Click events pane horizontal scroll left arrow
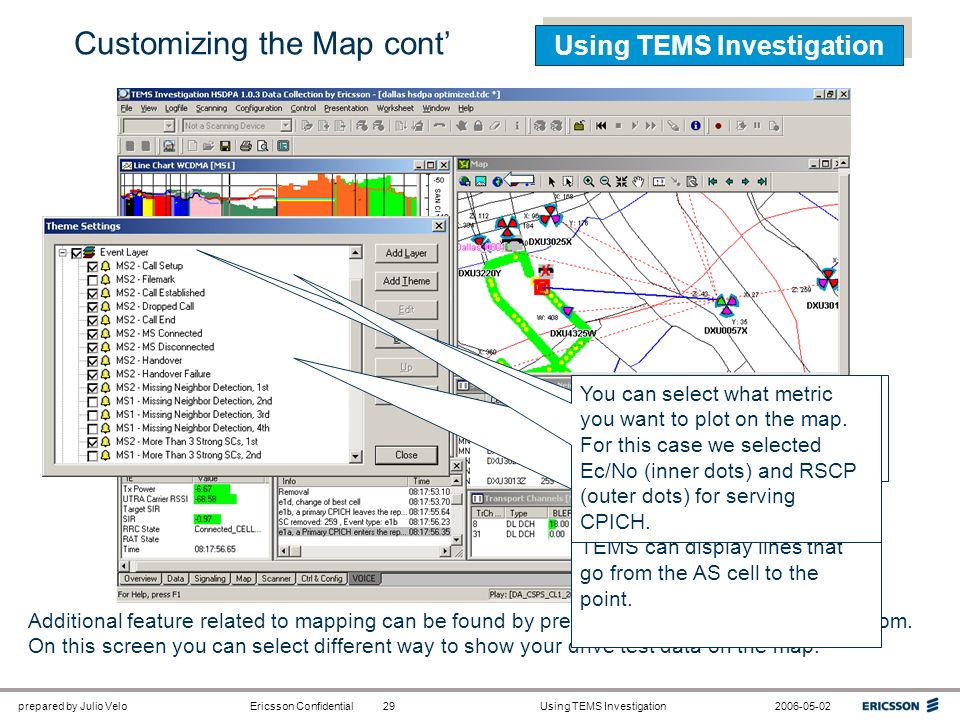960x720 pixels. pos(283,551)
